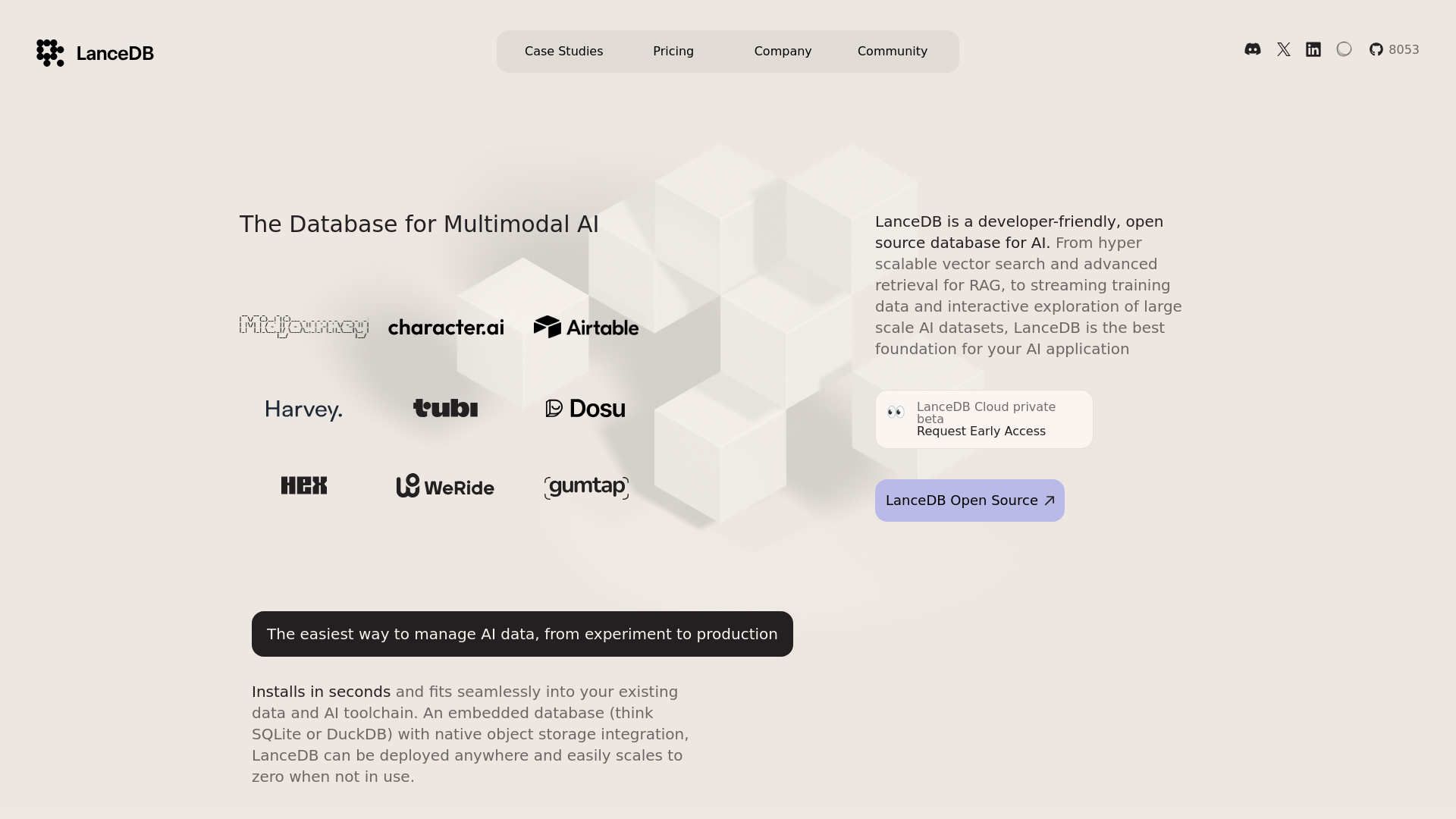1456x819 pixels.
Task: Open the Pricing page
Action: click(x=673, y=51)
